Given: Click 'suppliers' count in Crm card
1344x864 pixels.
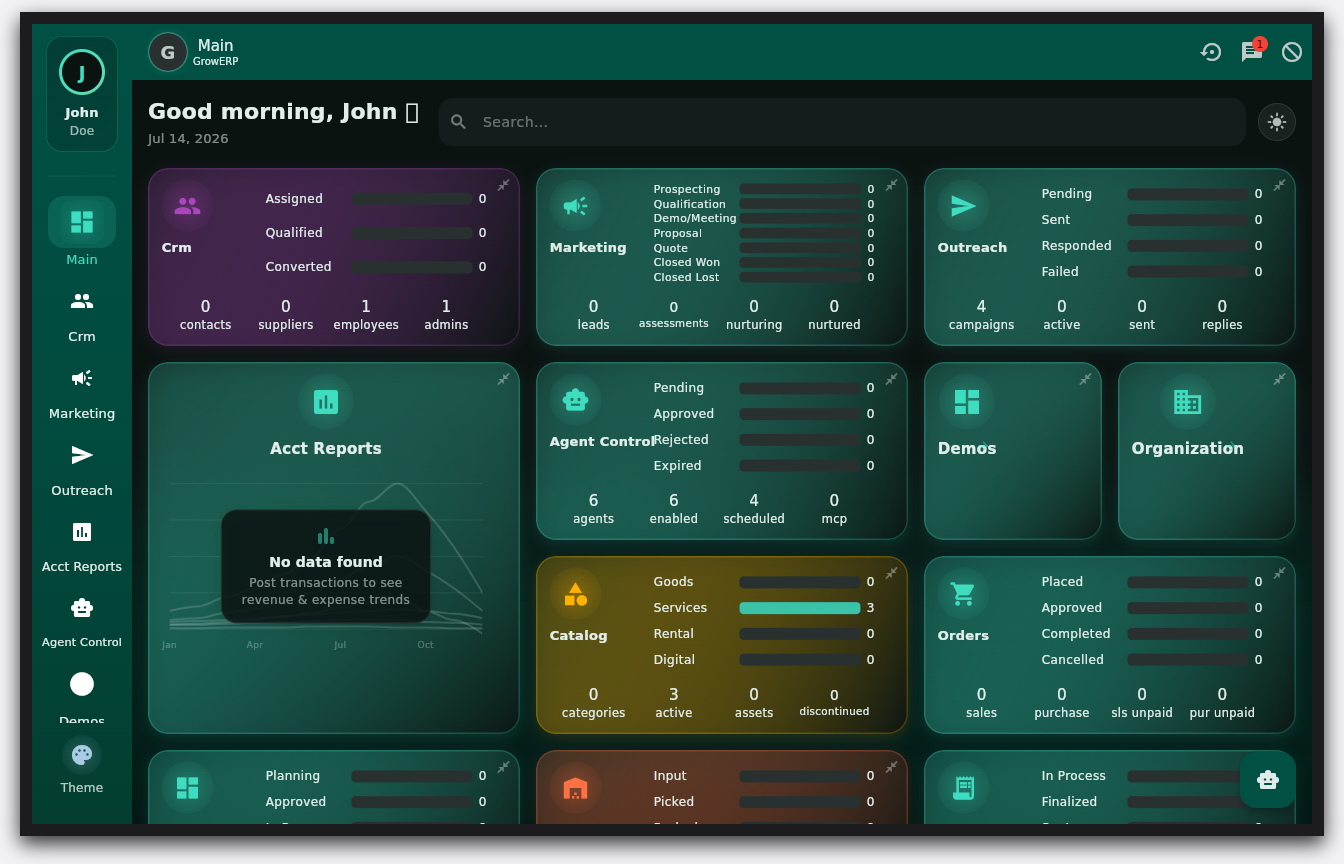Looking at the screenshot, I should coord(286,315).
